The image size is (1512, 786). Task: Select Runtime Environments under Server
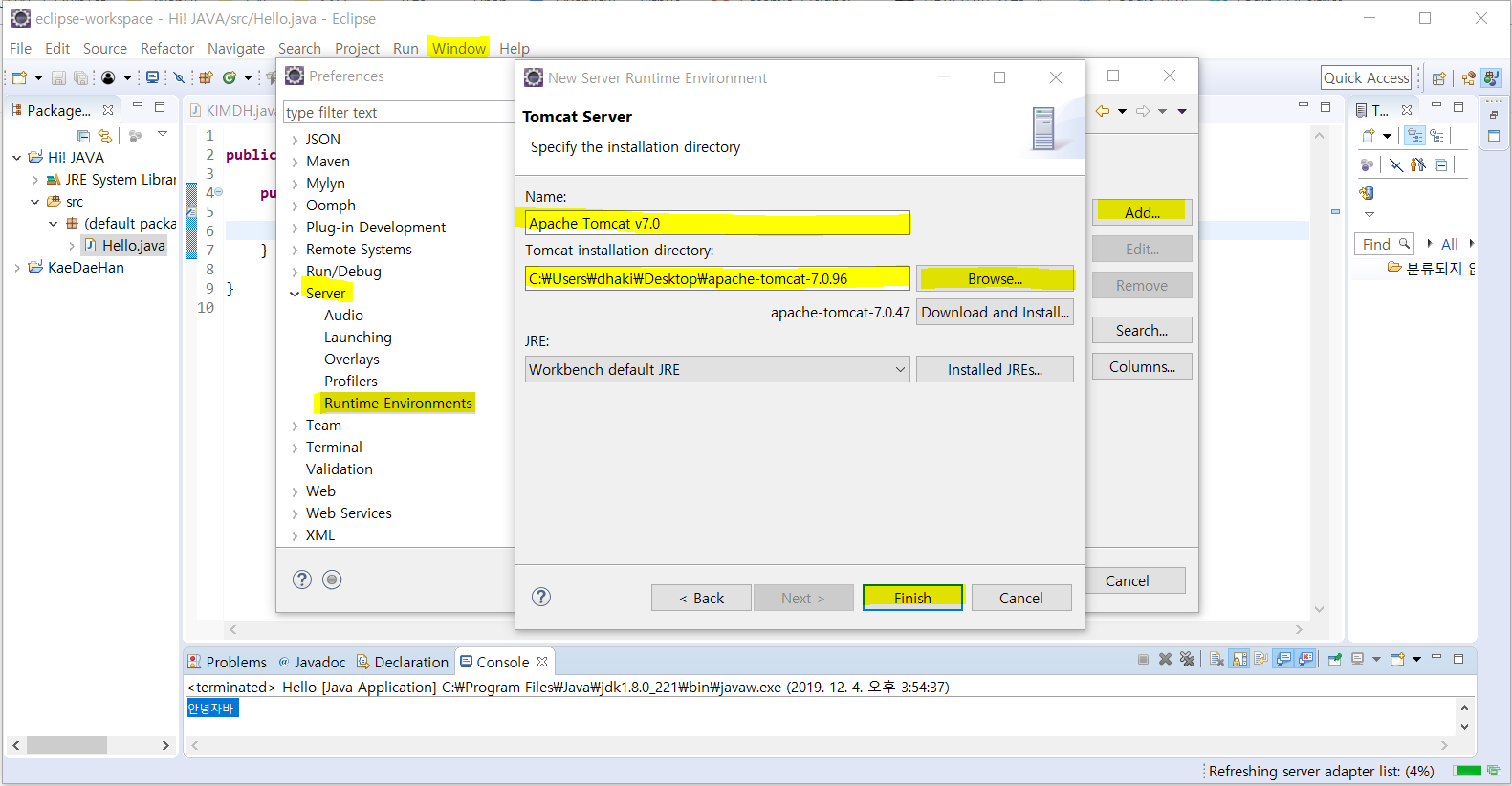398,404
